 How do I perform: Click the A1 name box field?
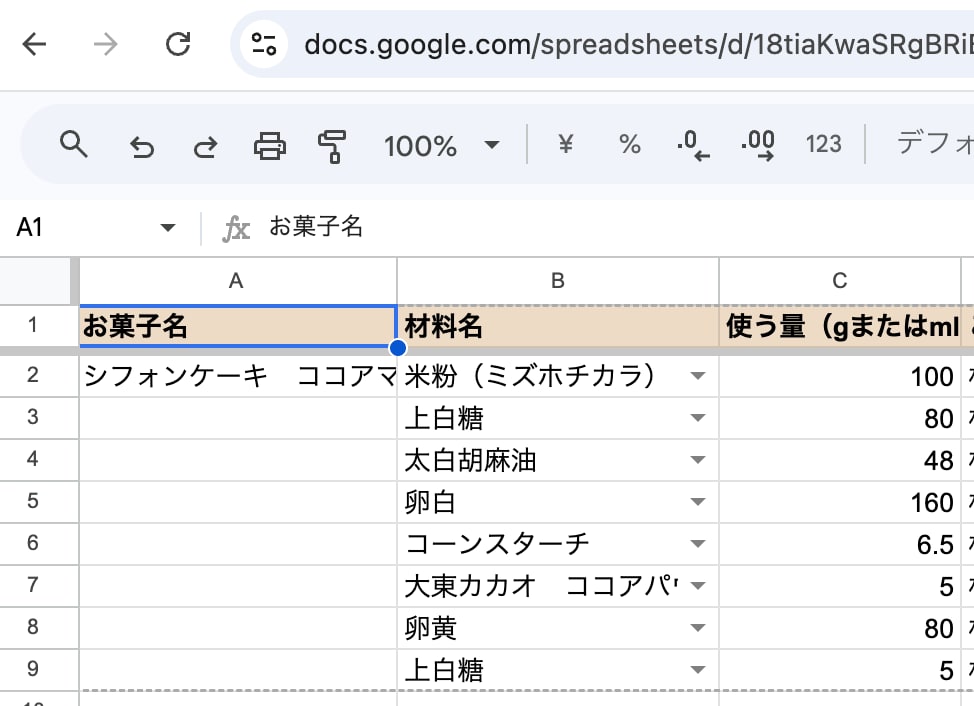click(x=81, y=227)
